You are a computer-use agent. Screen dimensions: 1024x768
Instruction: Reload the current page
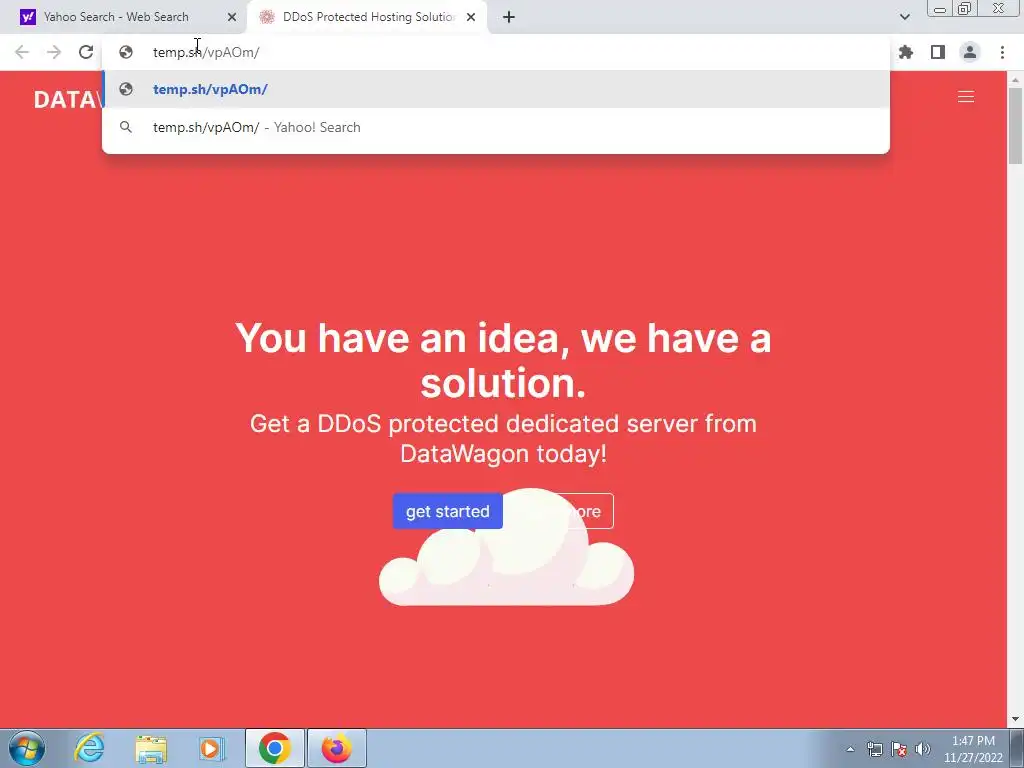point(86,52)
